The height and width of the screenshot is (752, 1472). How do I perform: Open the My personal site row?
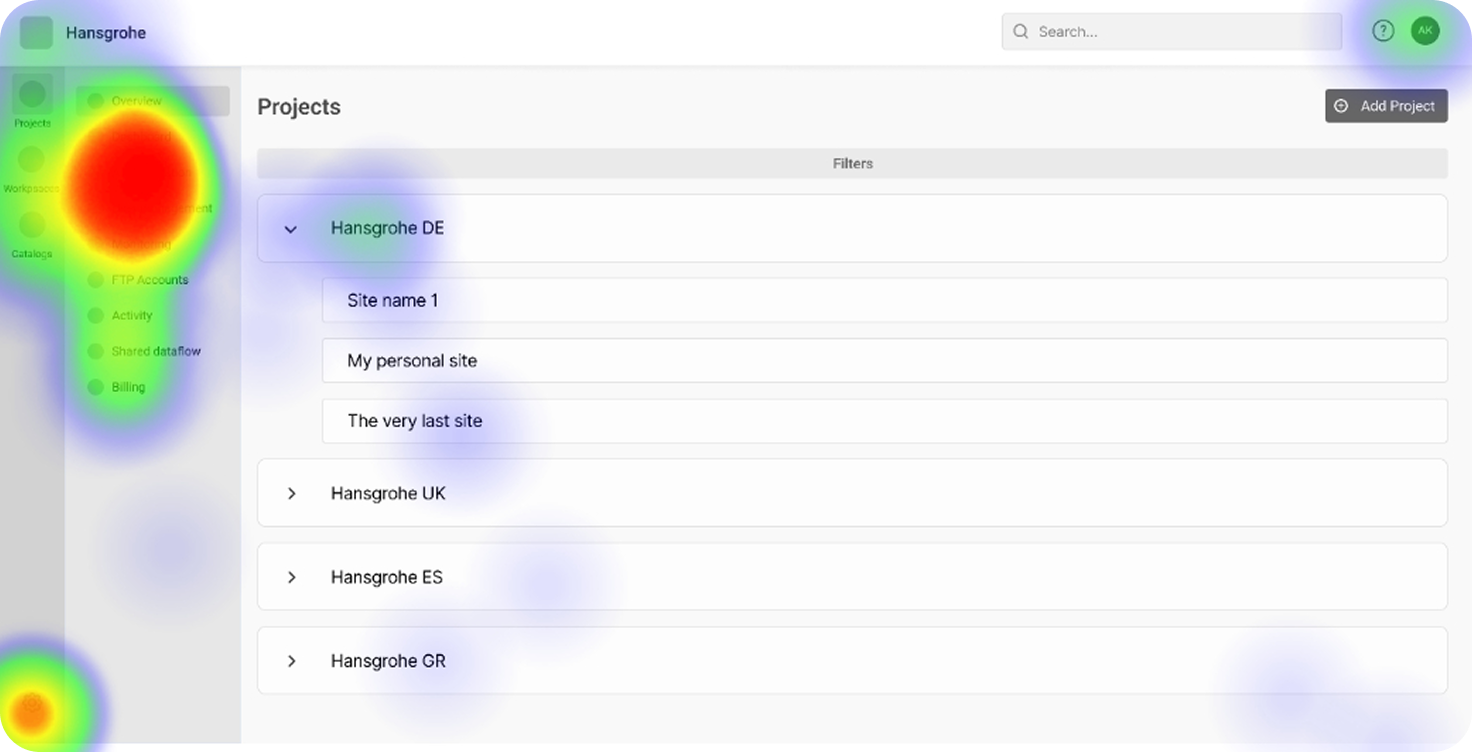click(x=885, y=360)
